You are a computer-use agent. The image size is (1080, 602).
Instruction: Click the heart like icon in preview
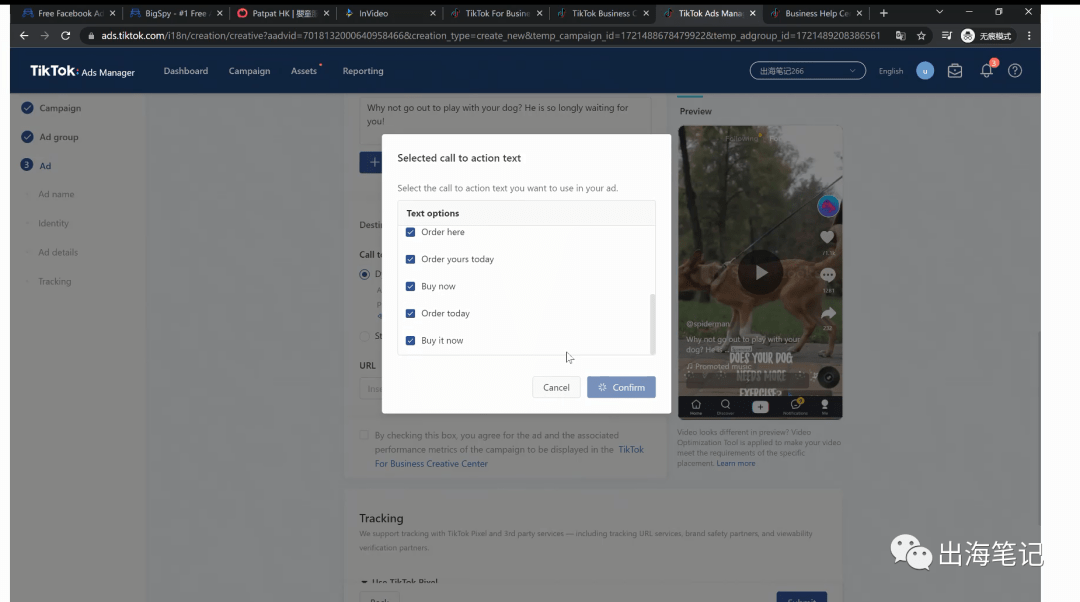click(827, 237)
